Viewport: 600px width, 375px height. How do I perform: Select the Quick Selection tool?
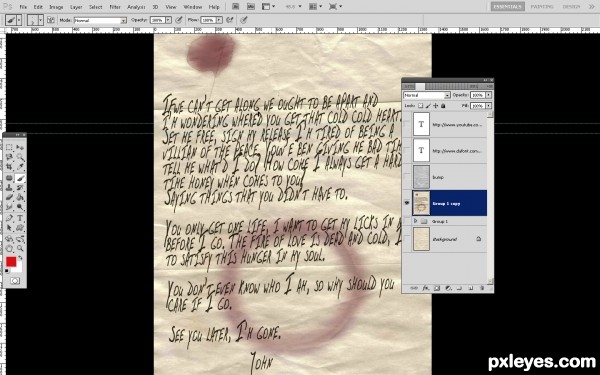[x=20, y=157]
